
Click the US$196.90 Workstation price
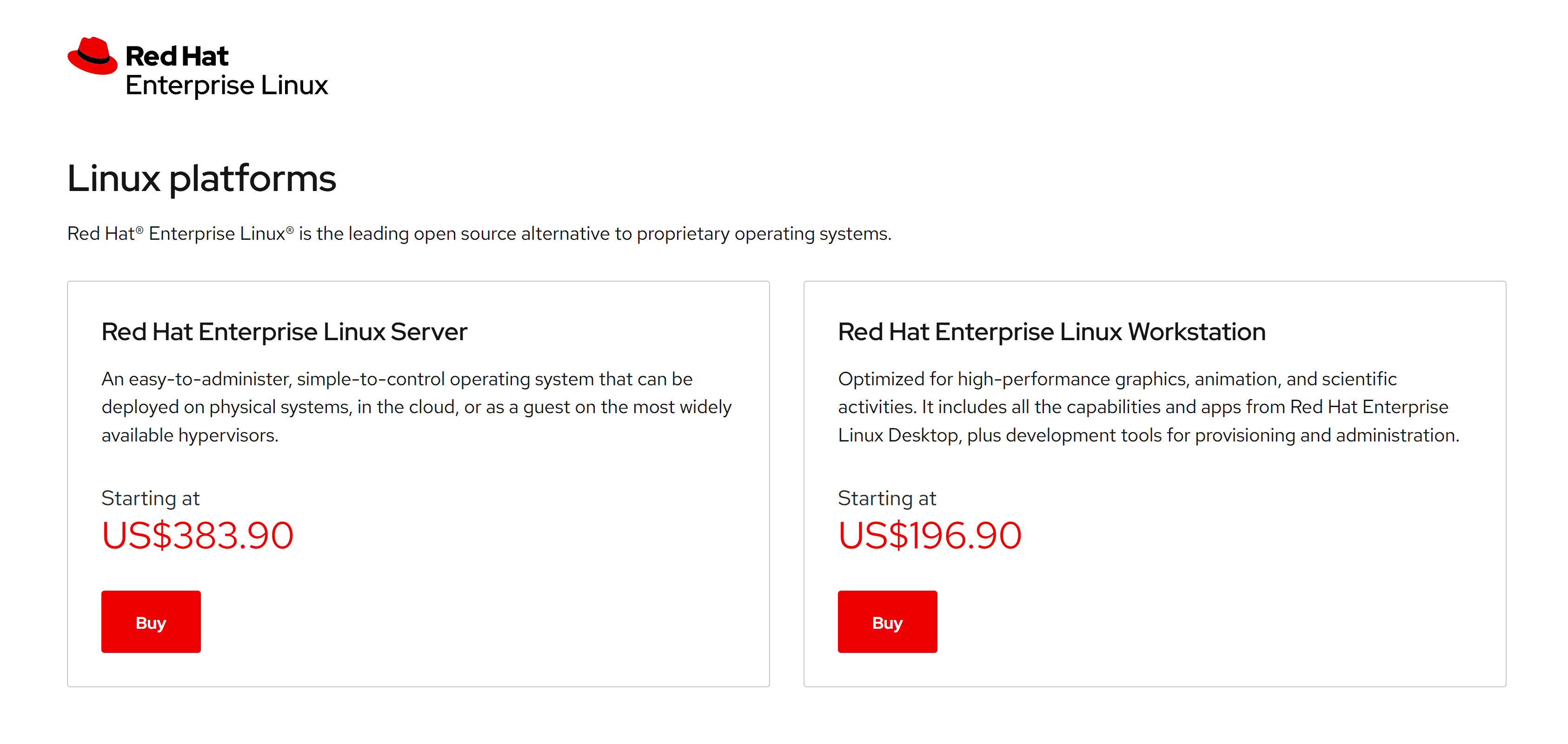[930, 536]
